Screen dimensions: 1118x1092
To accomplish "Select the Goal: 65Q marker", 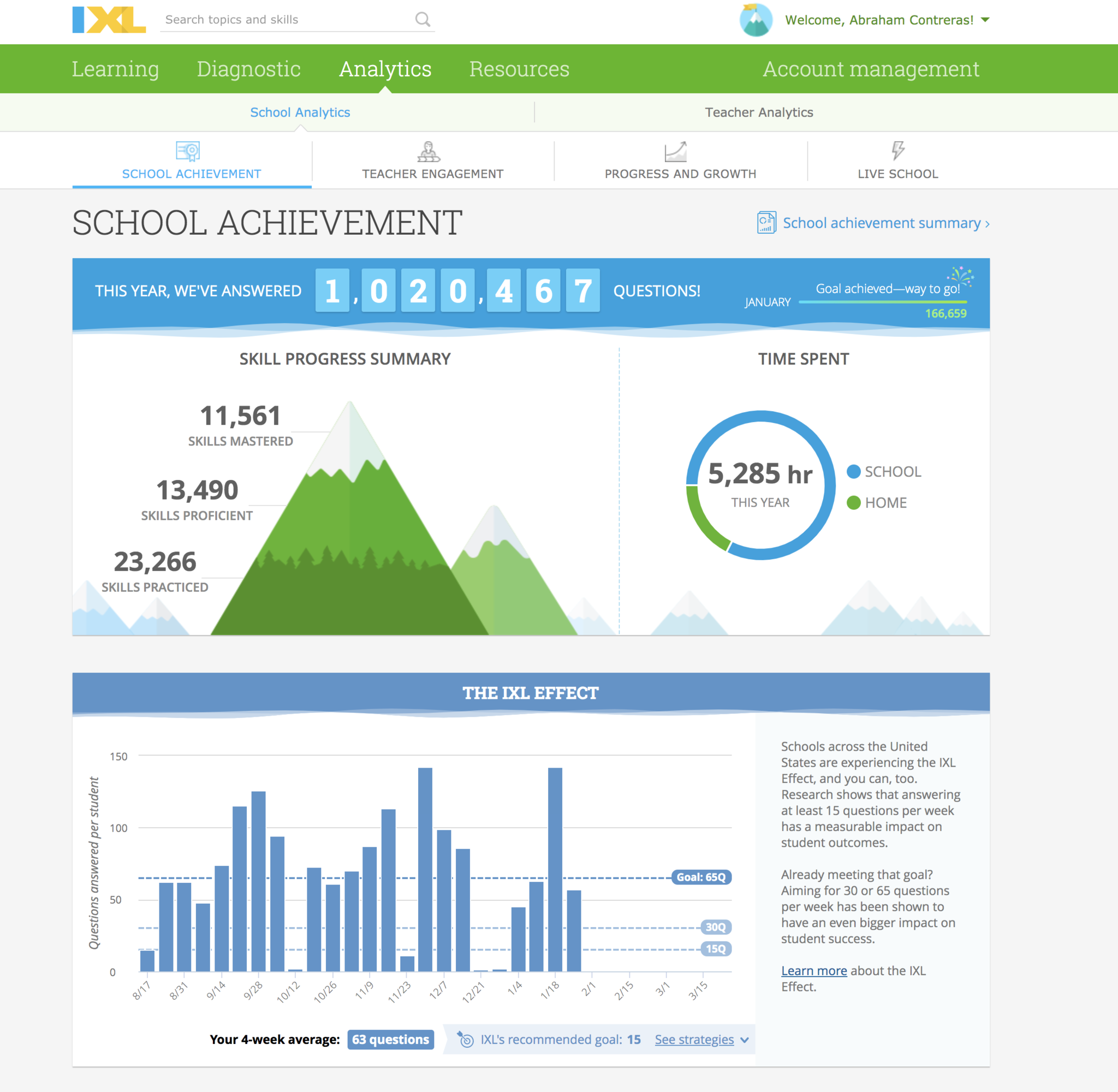I will pyautogui.click(x=701, y=877).
